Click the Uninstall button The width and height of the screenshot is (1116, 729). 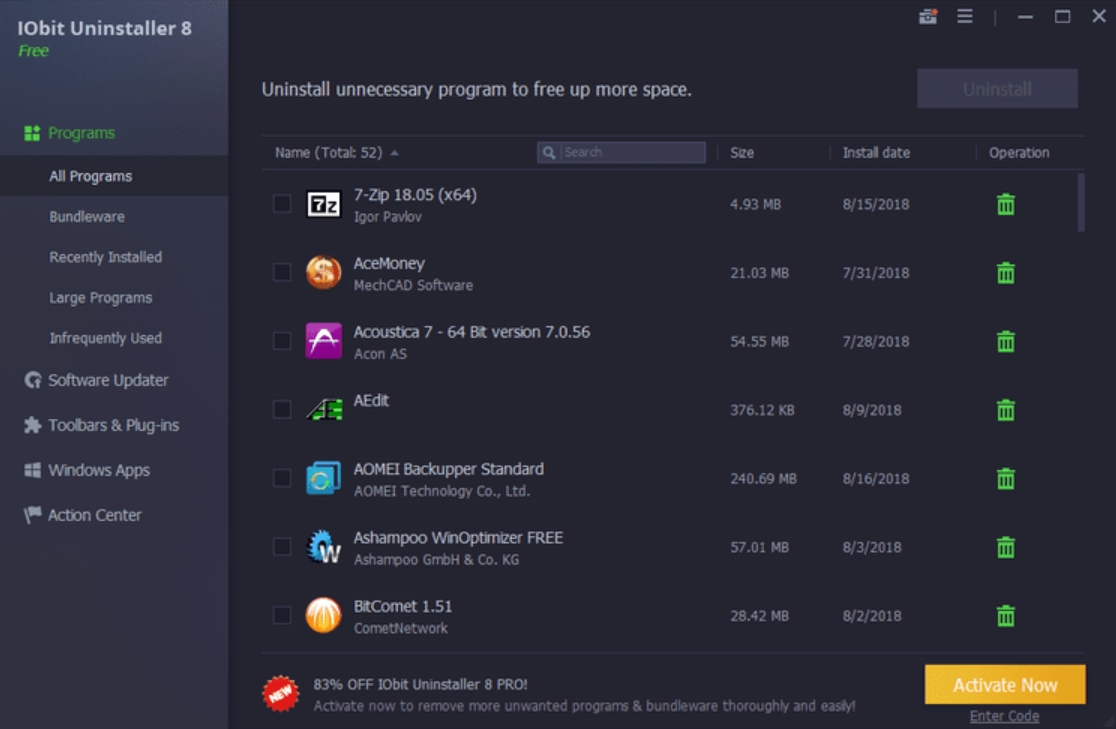tap(996, 89)
